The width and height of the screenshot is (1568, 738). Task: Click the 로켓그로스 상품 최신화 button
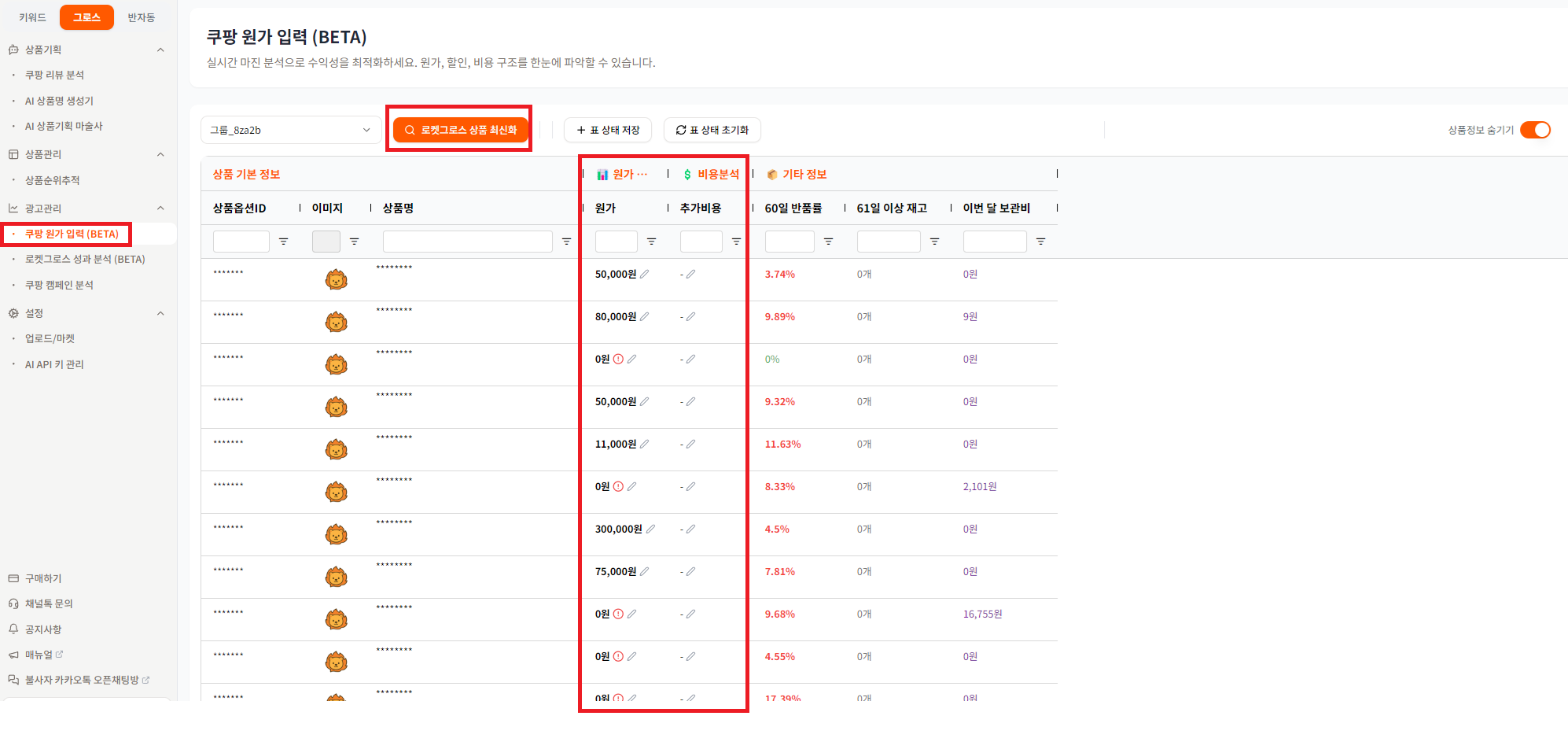pos(461,130)
